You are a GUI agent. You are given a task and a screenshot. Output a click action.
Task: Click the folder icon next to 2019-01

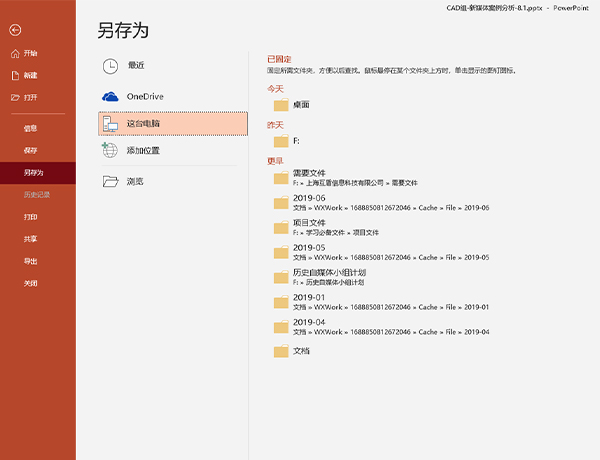pos(281,302)
